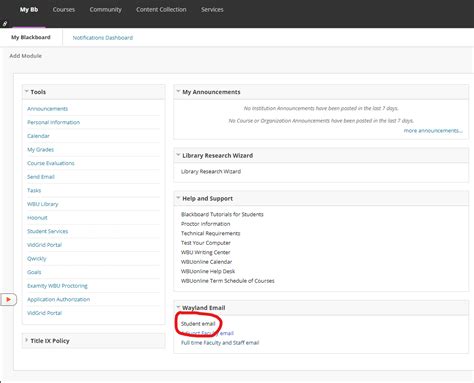Viewport: 474px width, 383px height.
Task: Open Course Evaluations
Action: [51, 163]
